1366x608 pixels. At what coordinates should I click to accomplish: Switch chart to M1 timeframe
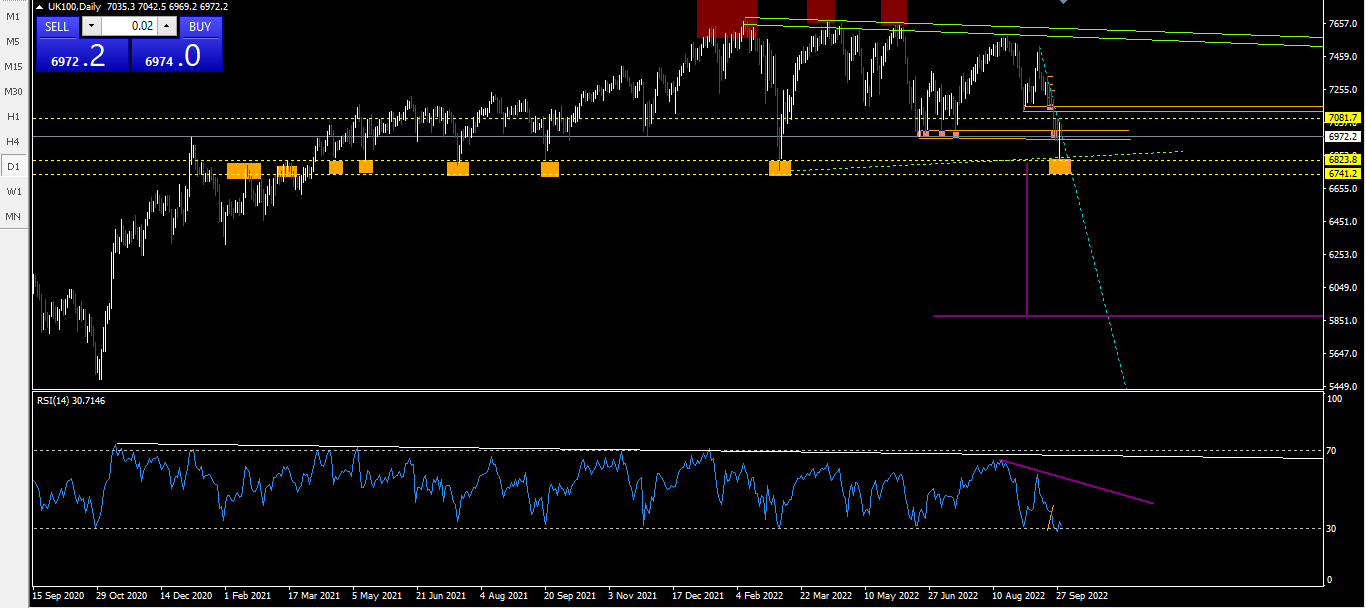pyautogui.click(x=13, y=17)
